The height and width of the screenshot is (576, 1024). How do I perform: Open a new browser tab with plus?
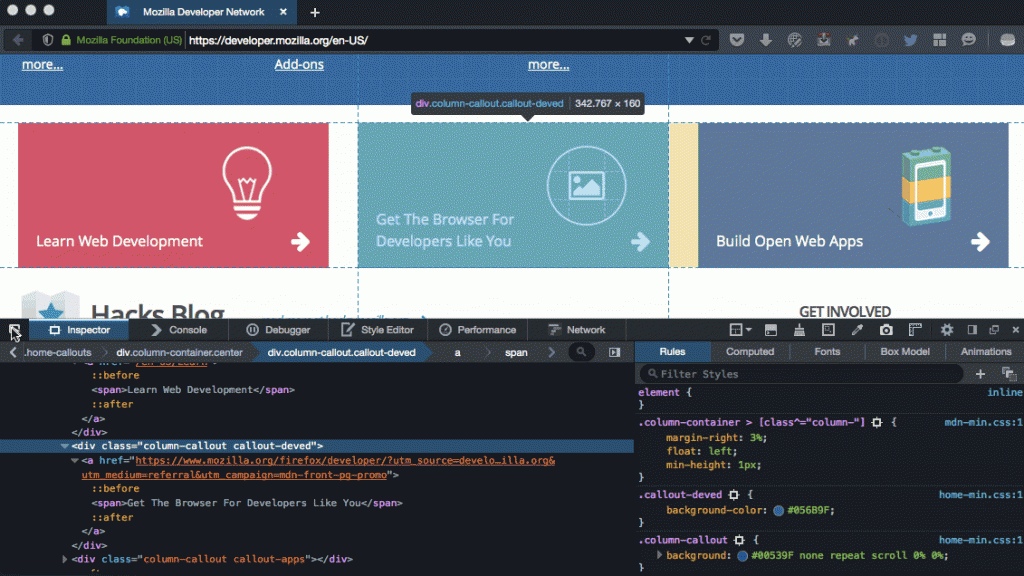tap(315, 12)
